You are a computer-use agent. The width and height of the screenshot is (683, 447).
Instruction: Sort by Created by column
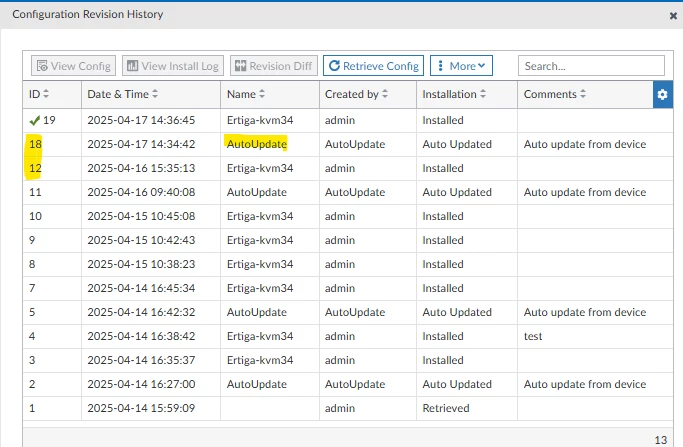click(385, 94)
